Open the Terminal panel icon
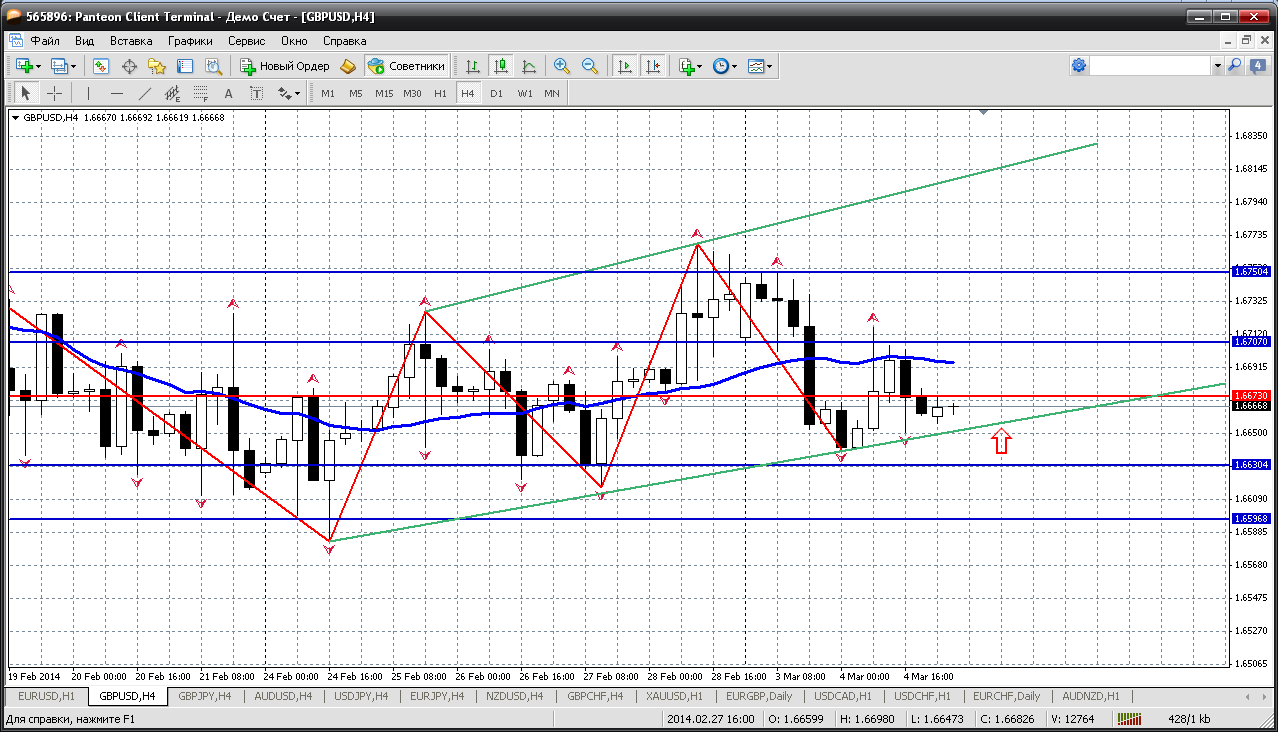This screenshot has height=732, width=1278. click(185, 66)
